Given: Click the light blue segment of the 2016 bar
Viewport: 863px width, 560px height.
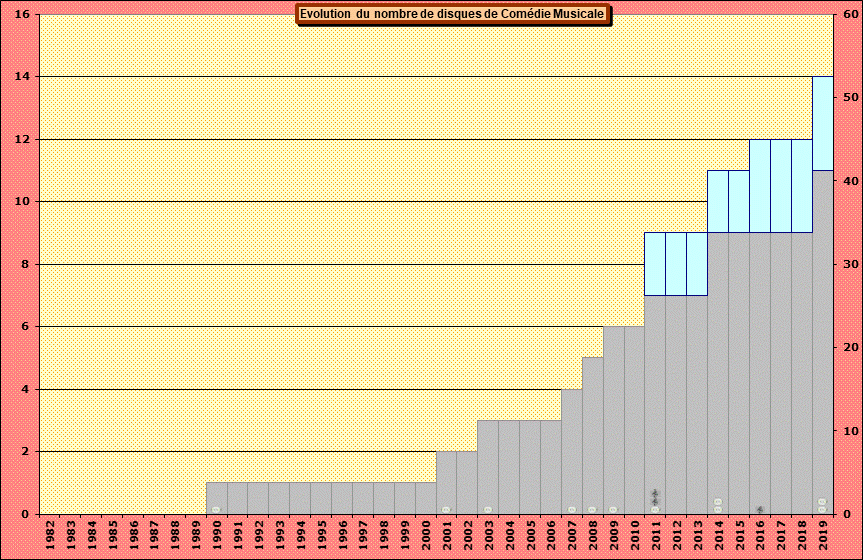Looking at the screenshot, I should tap(760, 186).
